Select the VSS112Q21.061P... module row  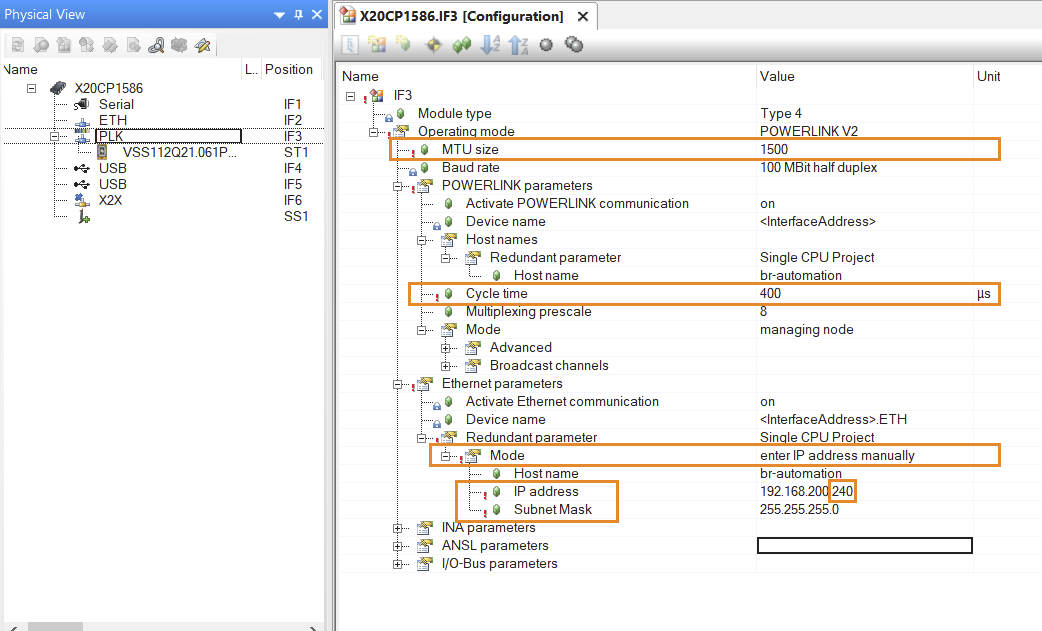179,152
